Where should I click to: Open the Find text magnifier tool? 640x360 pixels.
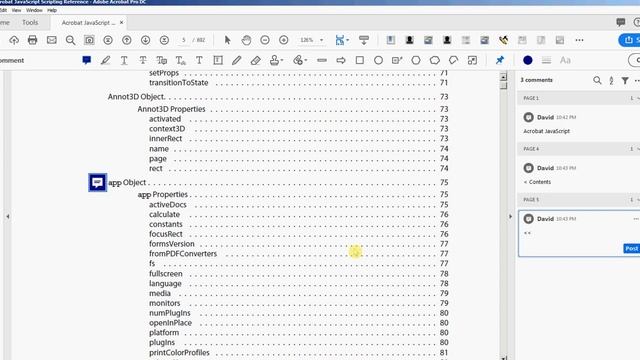click(x=70, y=40)
